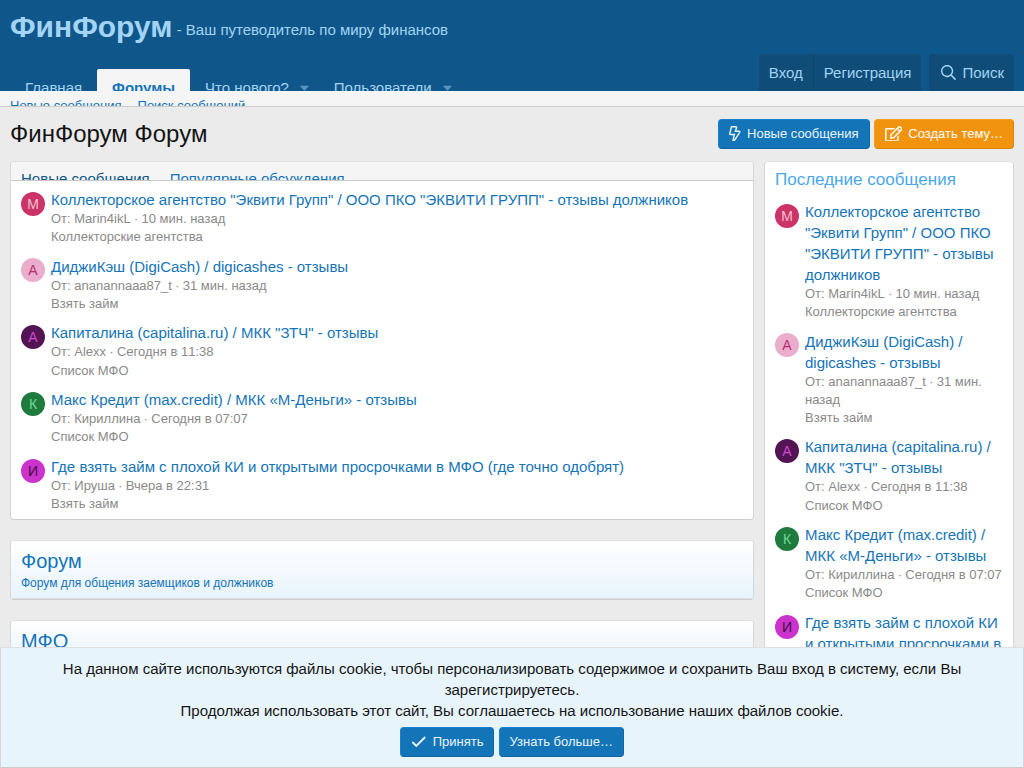Click Кириллина avatar beside Макс Кредит thread
Screen dimensions: 1024x768
33,404
